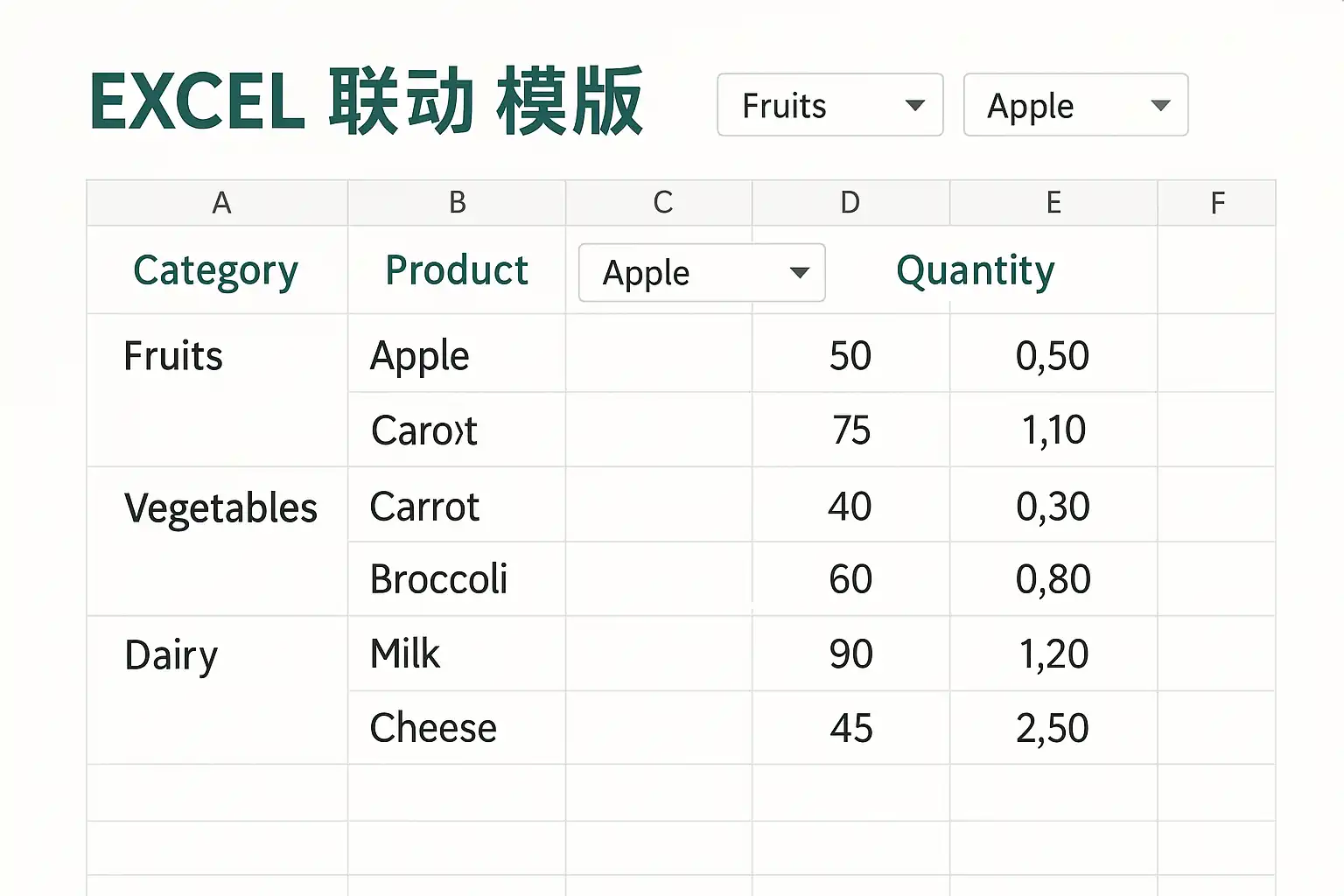The height and width of the screenshot is (896, 1344).
Task: Open the Fruits category dropdown arrow
Action: 915,106
